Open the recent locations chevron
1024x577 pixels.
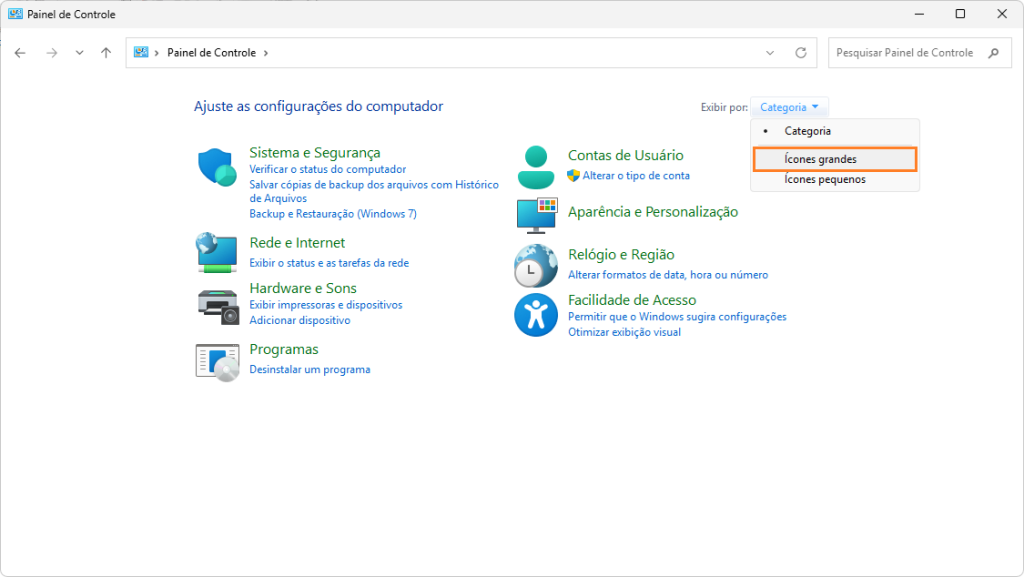click(80, 53)
